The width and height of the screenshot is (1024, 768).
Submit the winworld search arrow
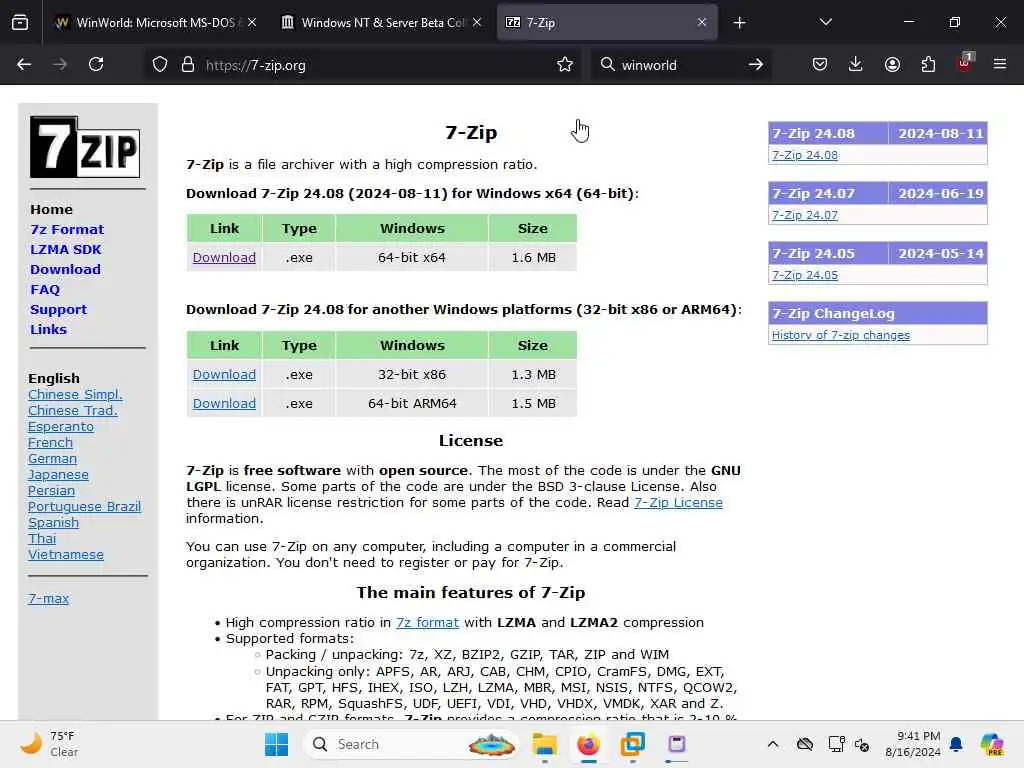[756, 65]
